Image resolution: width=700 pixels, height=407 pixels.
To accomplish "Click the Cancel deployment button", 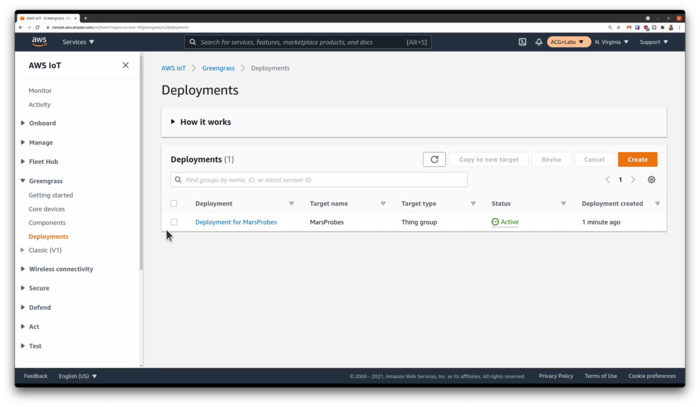I will click(594, 159).
